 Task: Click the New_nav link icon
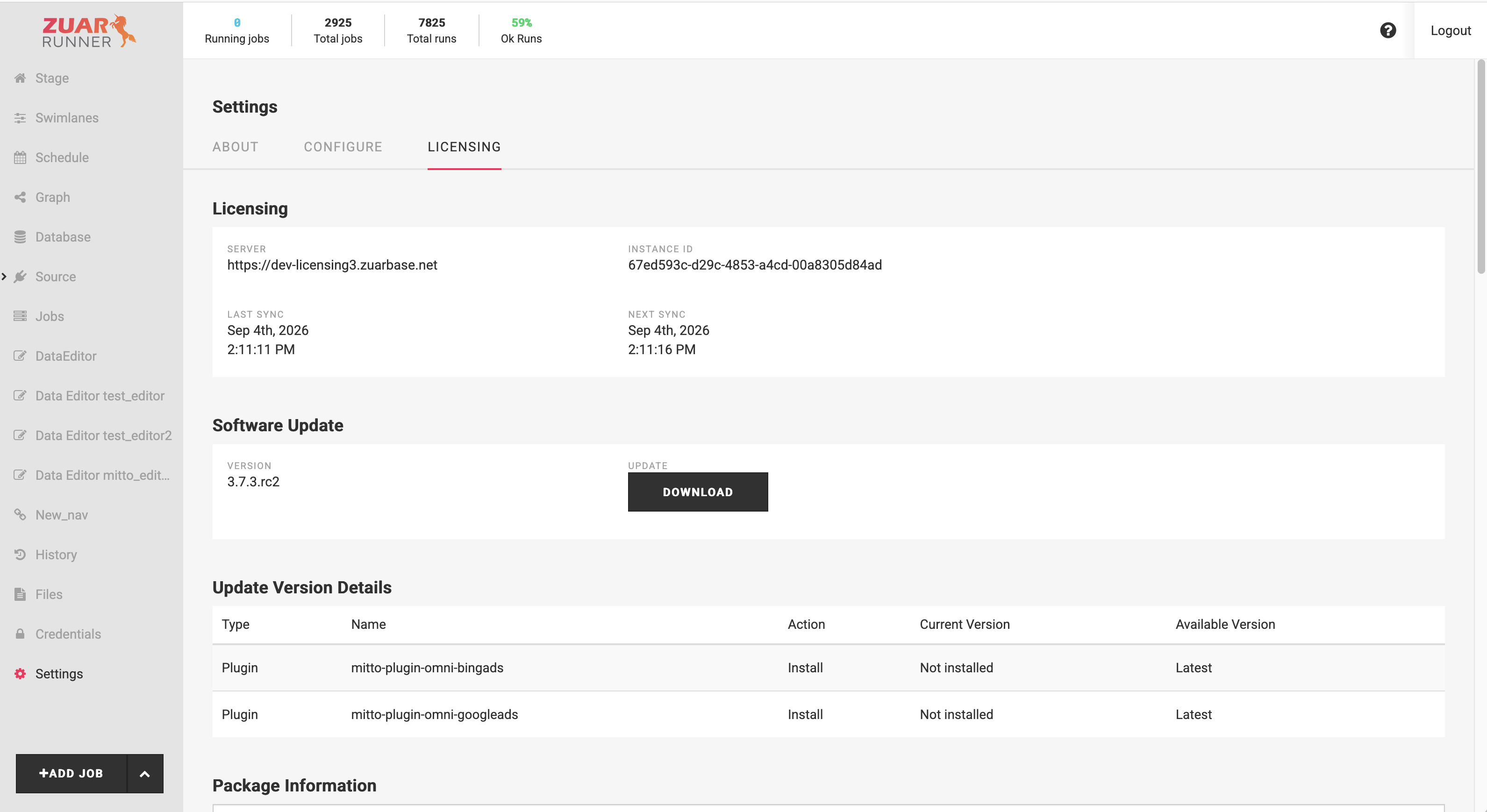tap(20, 515)
